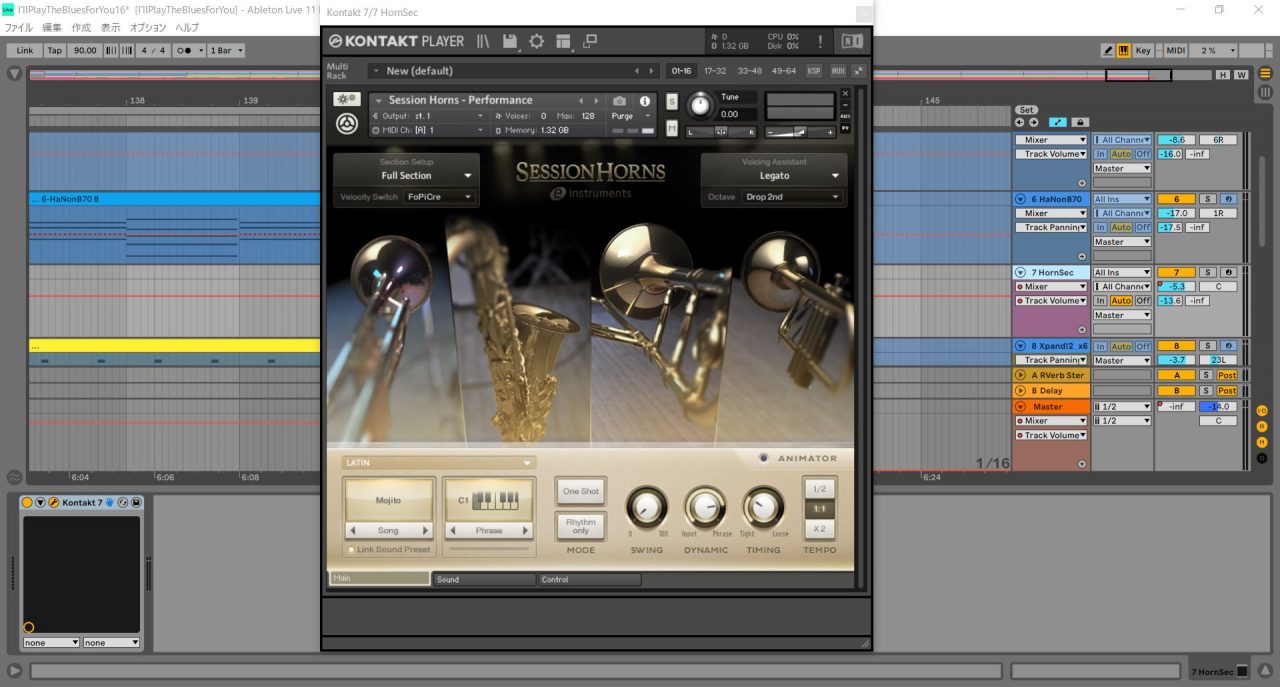Click the instrument info icon
This screenshot has width=1280, height=687.
[x=645, y=101]
